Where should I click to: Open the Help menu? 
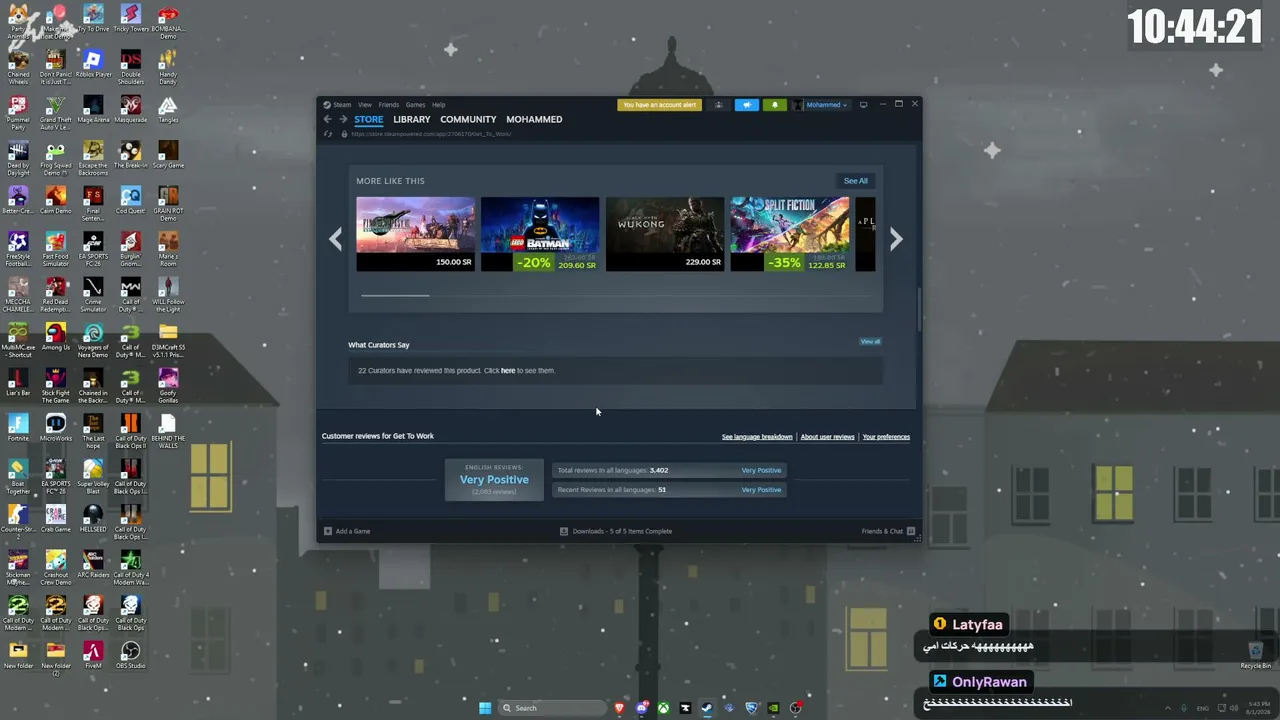[x=438, y=104]
